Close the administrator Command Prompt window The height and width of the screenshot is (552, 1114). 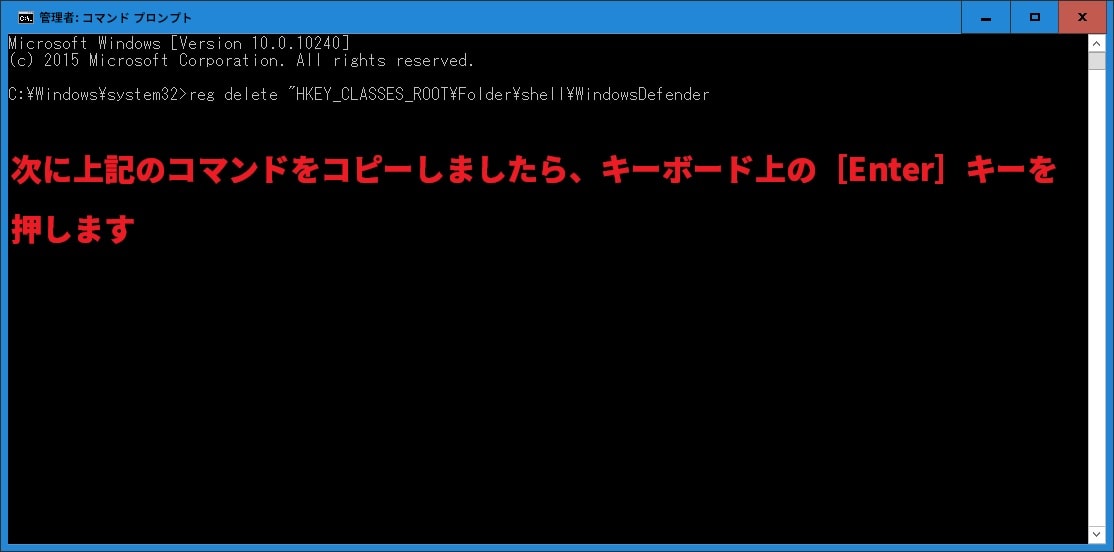1082,17
